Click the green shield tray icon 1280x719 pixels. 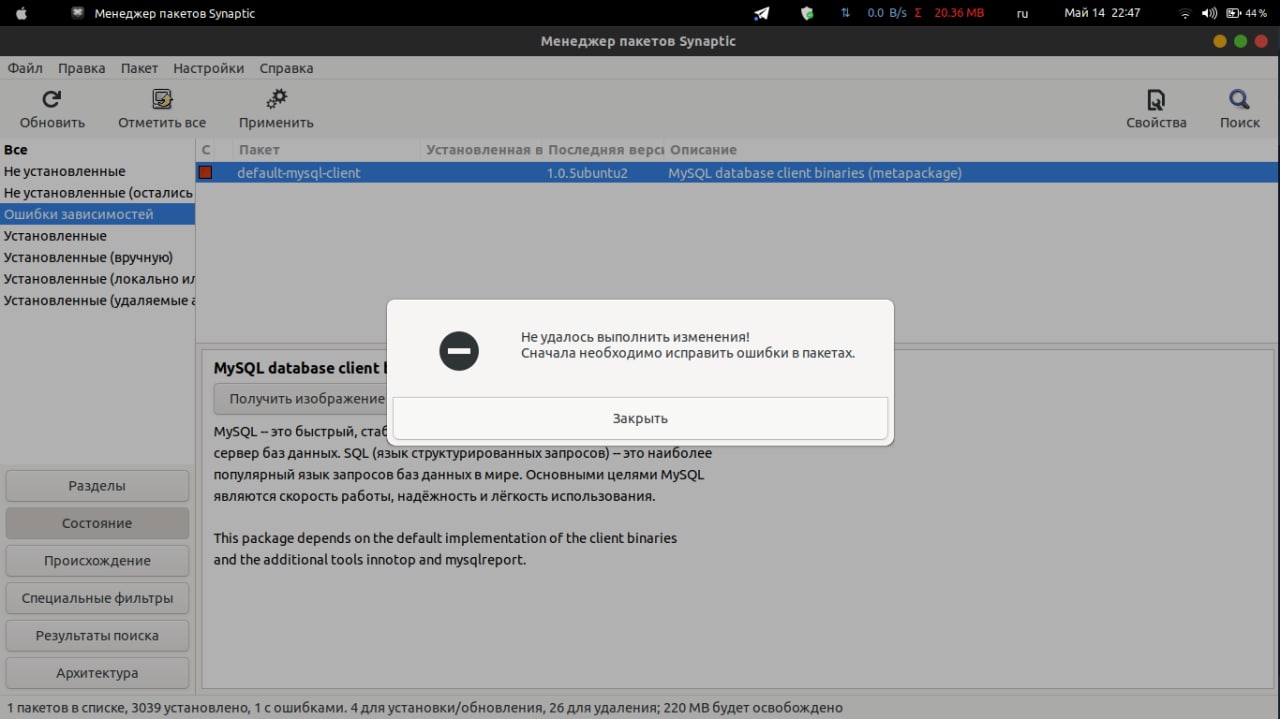click(807, 14)
